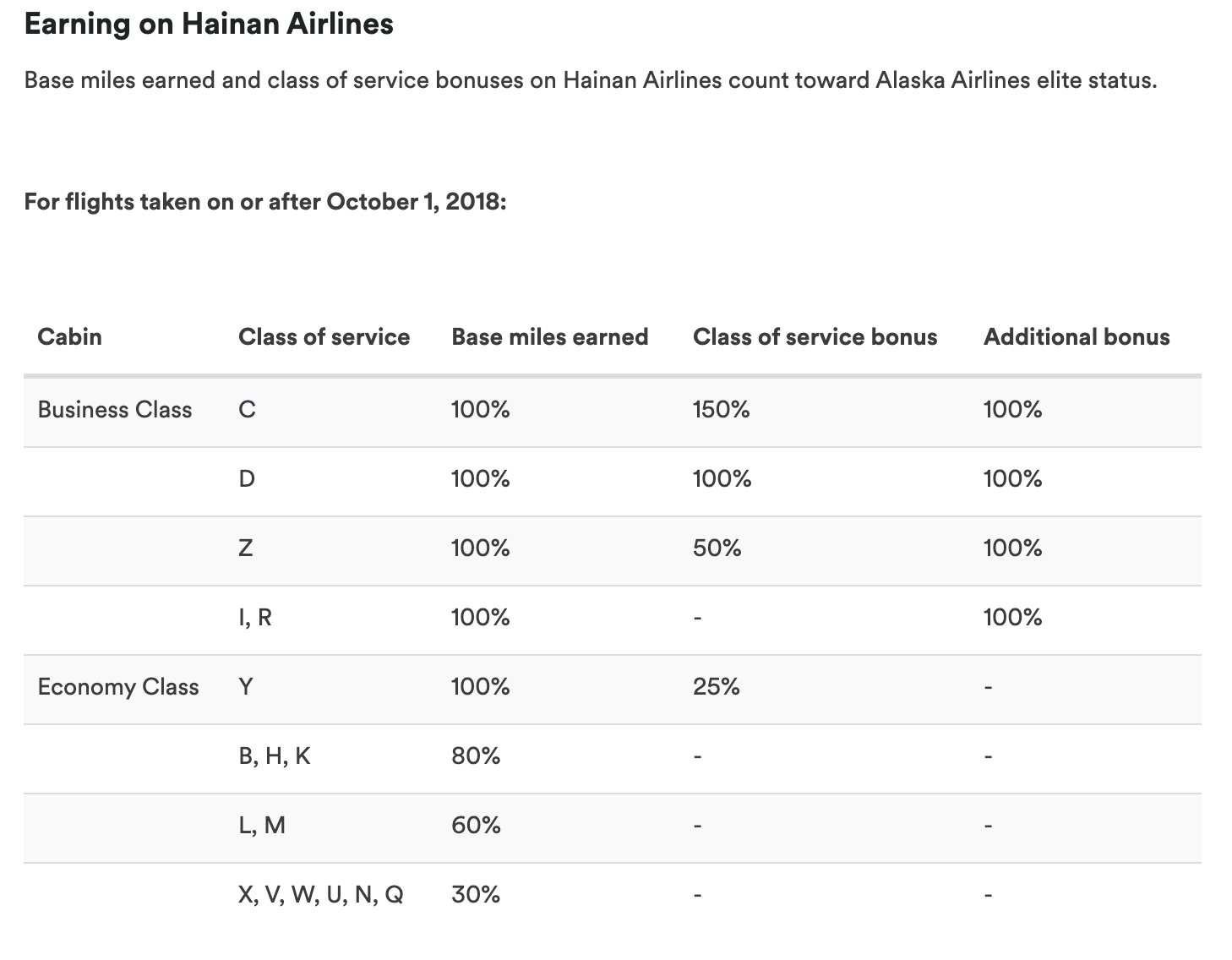
Task: Click the 150% class of service bonus
Action: coord(721,410)
